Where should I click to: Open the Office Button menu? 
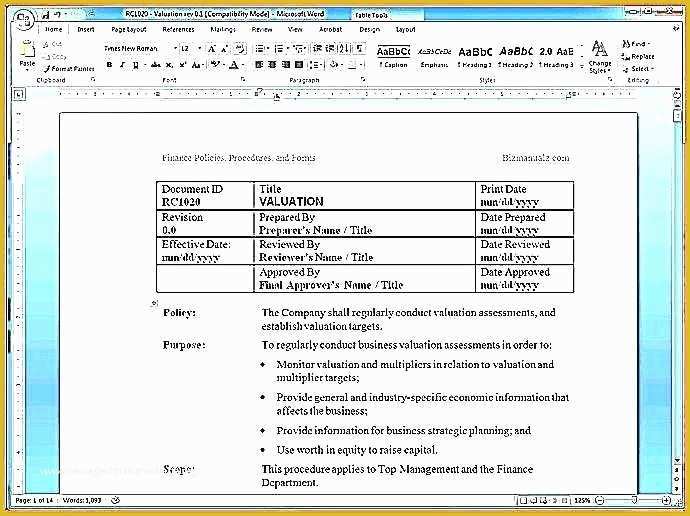pos(23,20)
